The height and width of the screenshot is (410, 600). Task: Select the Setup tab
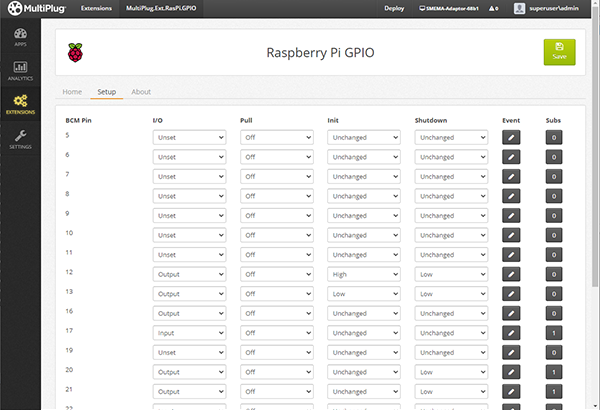[106, 92]
